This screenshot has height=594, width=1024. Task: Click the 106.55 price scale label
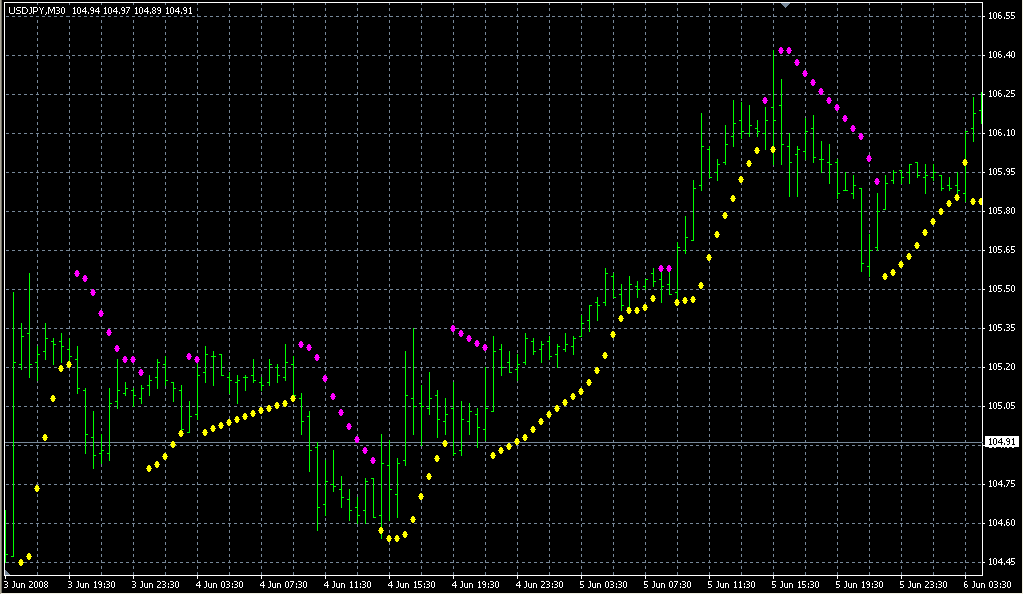[x=1001, y=17]
